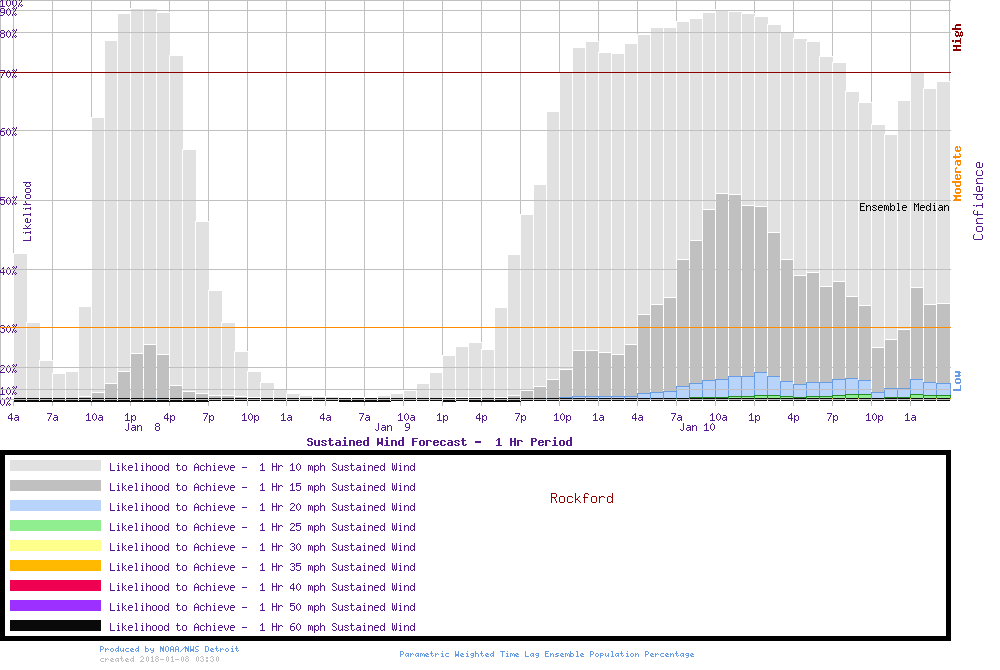Click the Moderate confidence label

[957, 173]
